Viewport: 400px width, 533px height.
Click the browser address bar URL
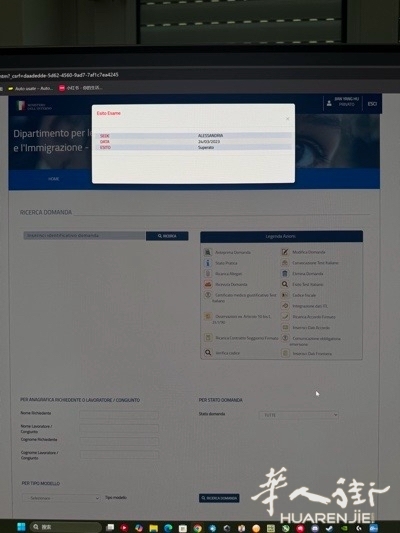[x=59, y=75]
